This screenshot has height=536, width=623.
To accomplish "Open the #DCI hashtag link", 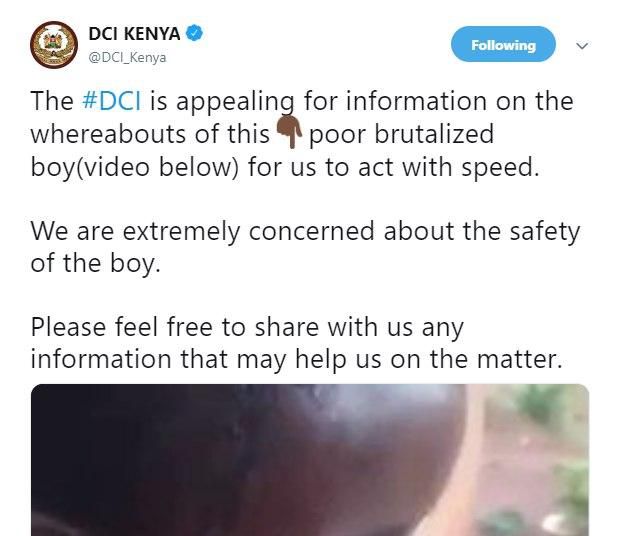I will (x=111, y=101).
